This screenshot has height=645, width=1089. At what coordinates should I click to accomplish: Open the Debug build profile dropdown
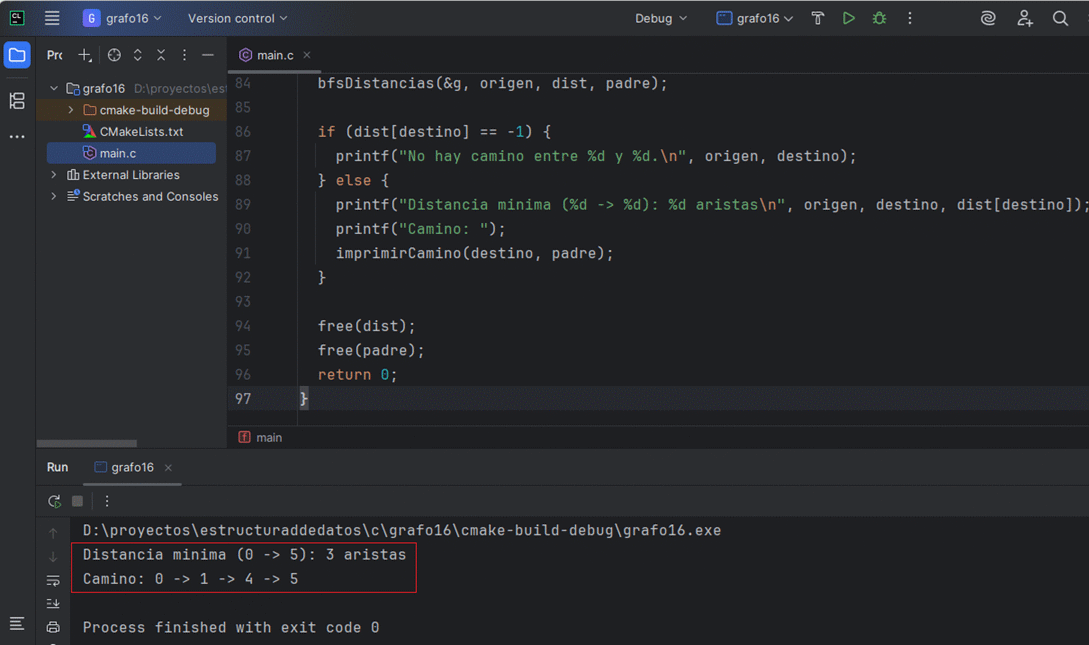661,18
